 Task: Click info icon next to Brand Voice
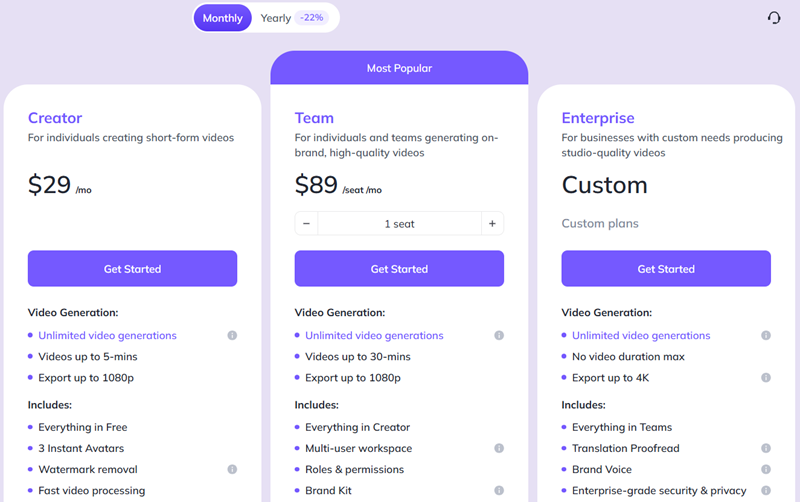(x=766, y=470)
